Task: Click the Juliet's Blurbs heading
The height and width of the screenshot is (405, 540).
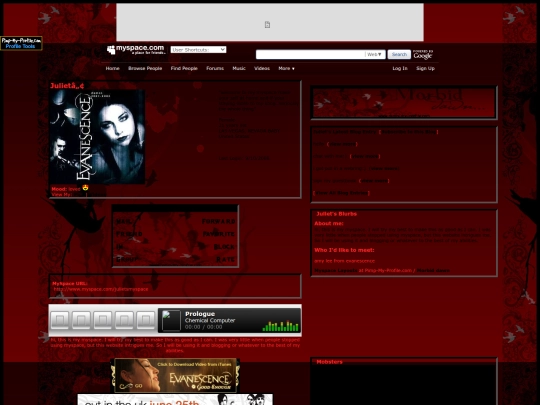Action: click(x=336, y=214)
